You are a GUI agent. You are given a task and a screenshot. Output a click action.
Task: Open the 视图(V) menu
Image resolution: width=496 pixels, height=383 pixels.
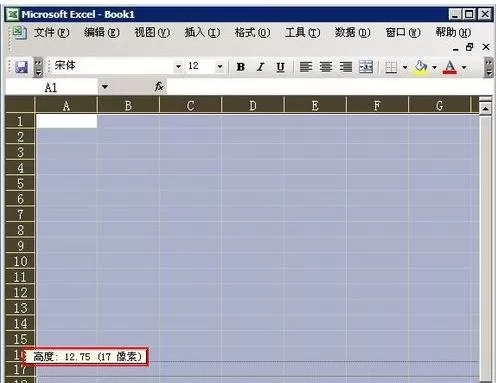pyautogui.click(x=152, y=33)
